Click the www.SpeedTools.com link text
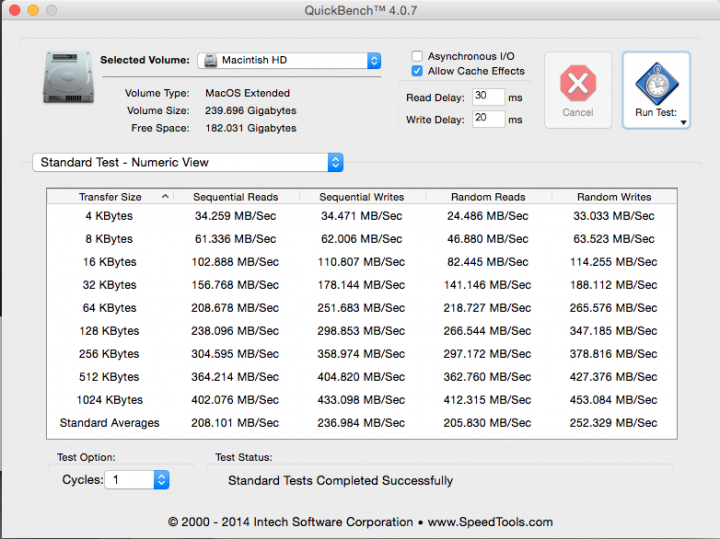This screenshot has width=720, height=539. (x=490, y=522)
